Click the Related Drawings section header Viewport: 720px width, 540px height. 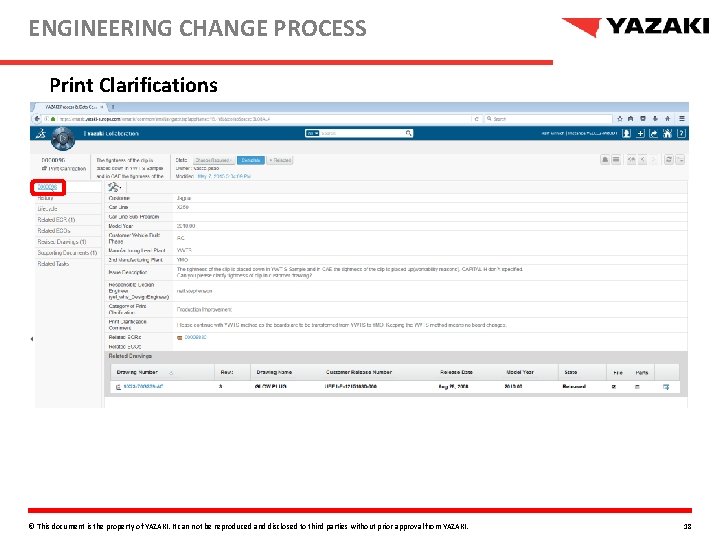pyautogui.click(x=130, y=356)
